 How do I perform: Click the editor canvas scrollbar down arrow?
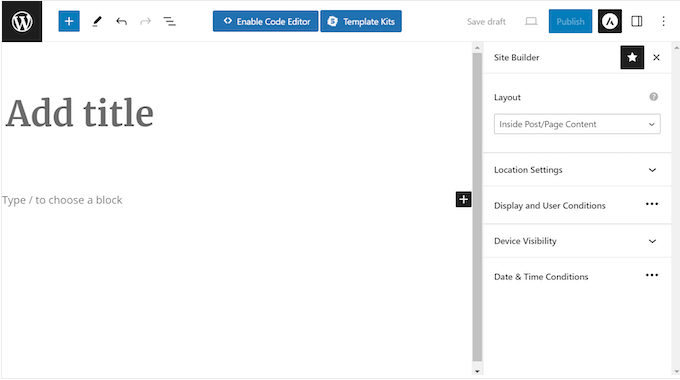point(477,371)
